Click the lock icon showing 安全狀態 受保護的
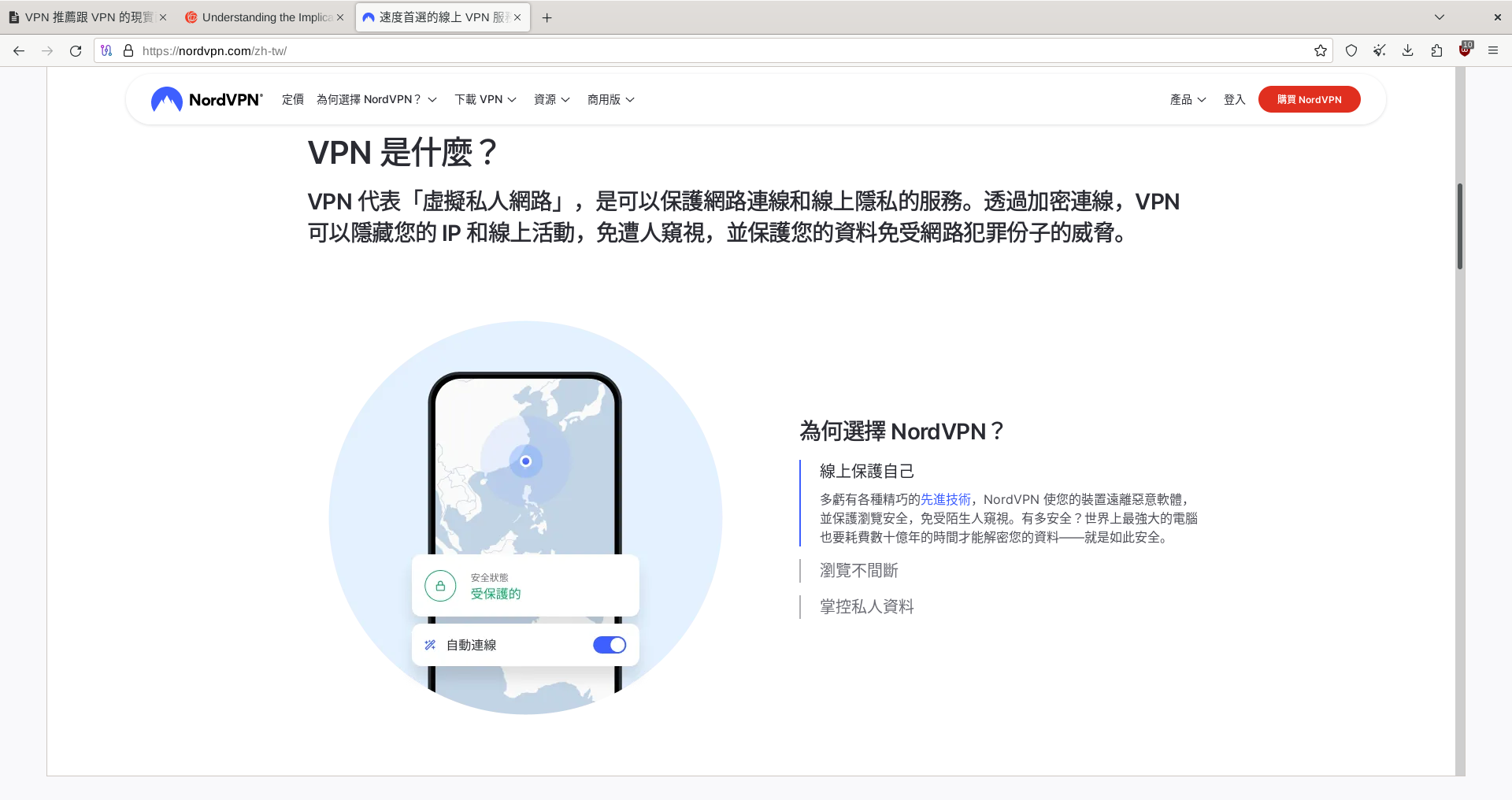1512x800 pixels. 441,585
